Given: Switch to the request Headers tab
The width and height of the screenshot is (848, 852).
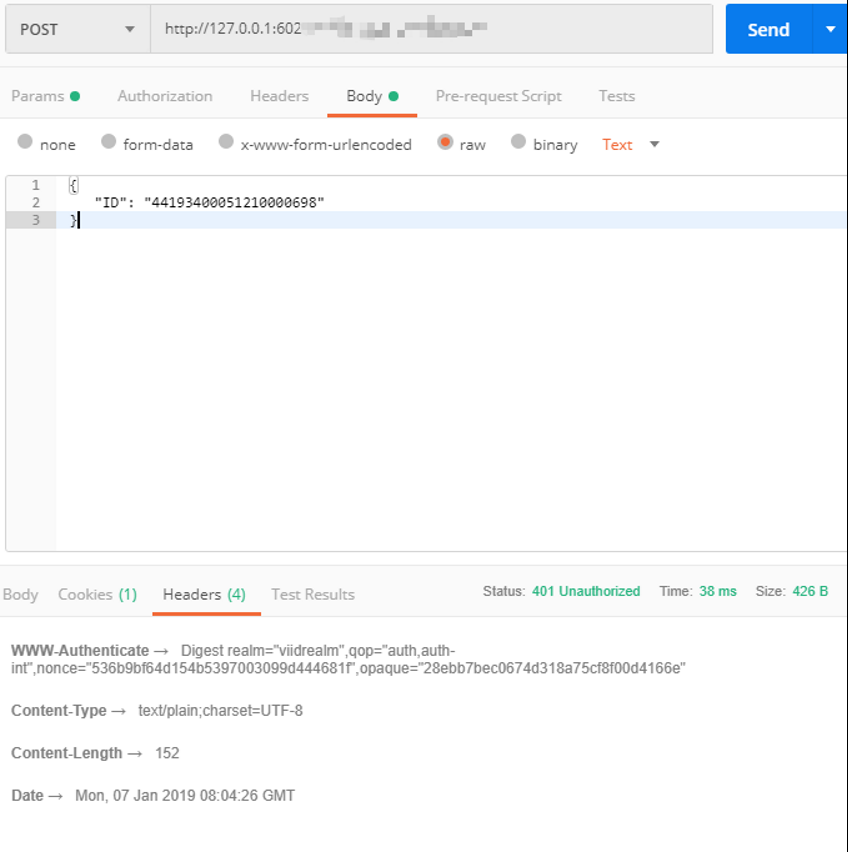Looking at the screenshot, I should coord(278,96).
